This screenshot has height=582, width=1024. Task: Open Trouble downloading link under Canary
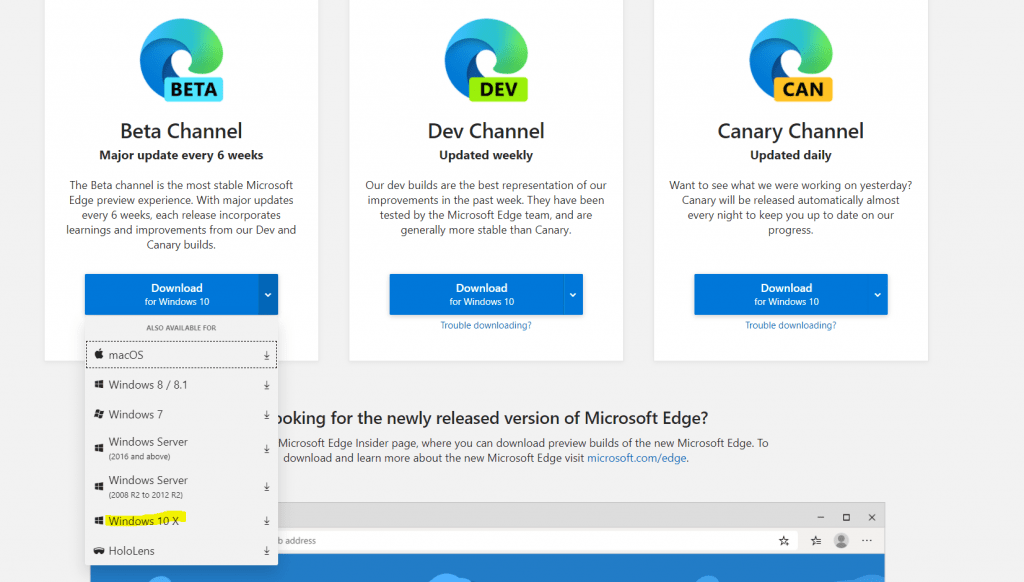(790, 326)
